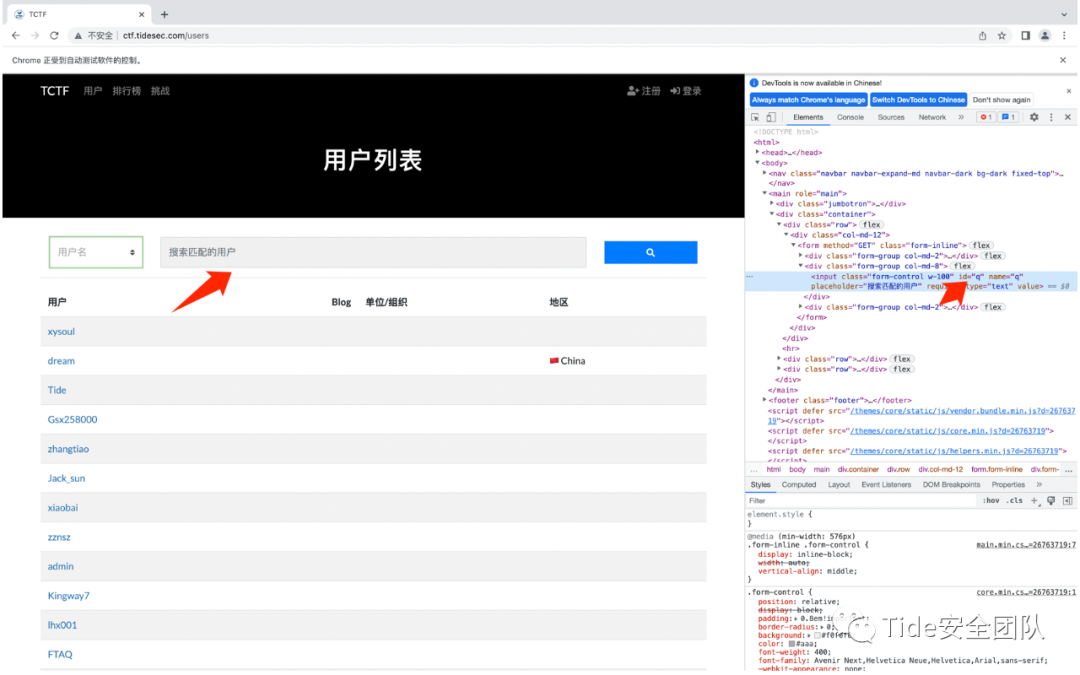1080x675 pixels.
Task: Switch to the Console tab
Action: 850,117
